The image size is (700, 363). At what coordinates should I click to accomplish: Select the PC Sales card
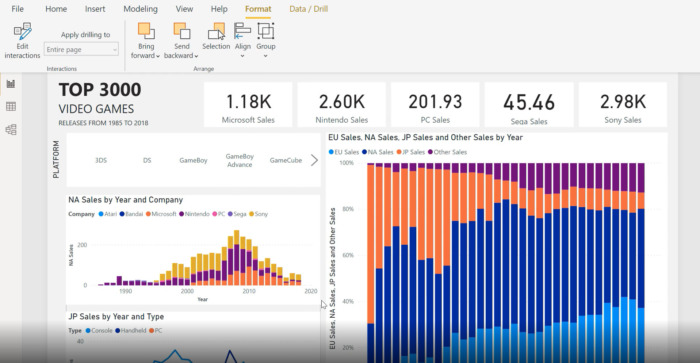click(435, 104)
